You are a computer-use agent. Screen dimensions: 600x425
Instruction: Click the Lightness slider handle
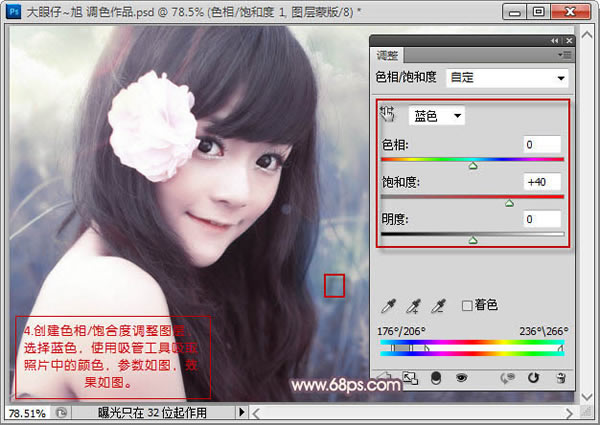473,240
